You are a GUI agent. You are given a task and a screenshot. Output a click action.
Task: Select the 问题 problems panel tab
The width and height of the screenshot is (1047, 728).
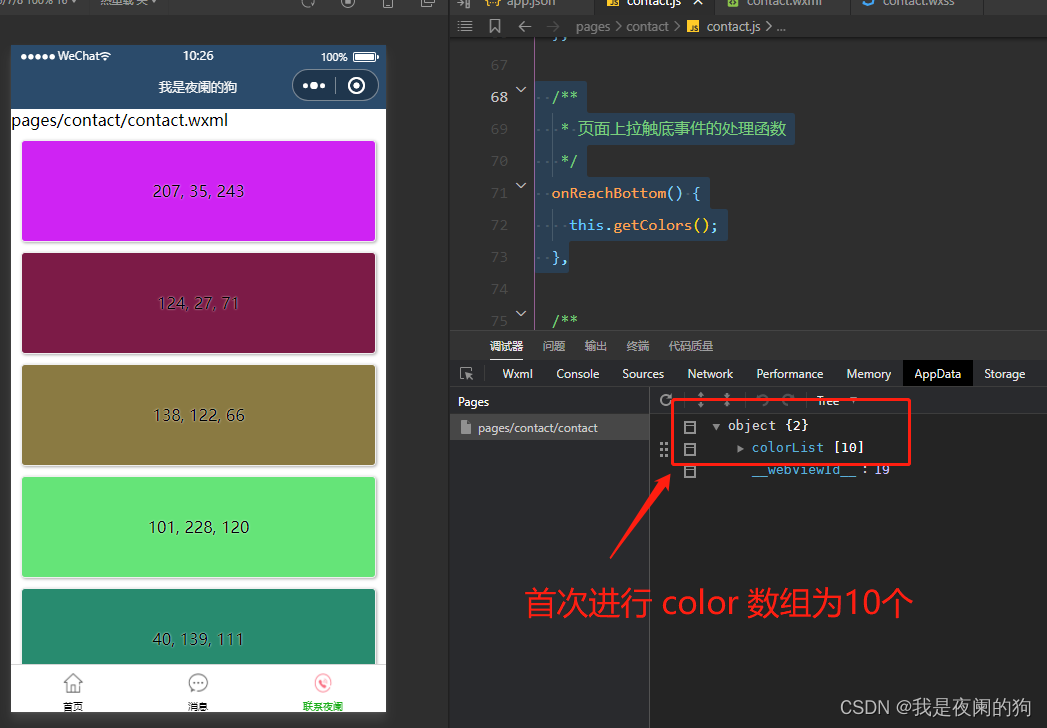(554, 346)
